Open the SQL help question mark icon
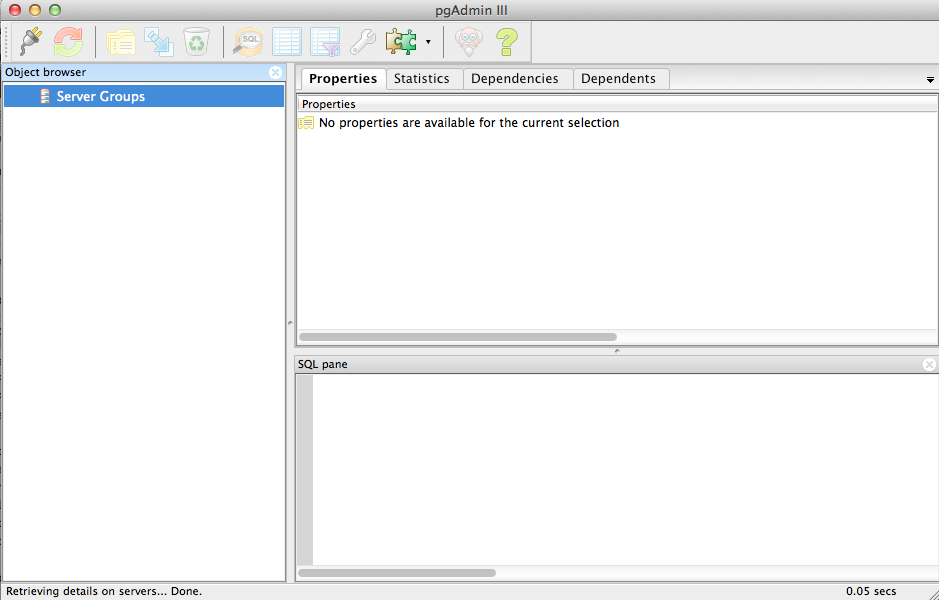This screenshot has height=600, width=939. click(x=507, y=42)
